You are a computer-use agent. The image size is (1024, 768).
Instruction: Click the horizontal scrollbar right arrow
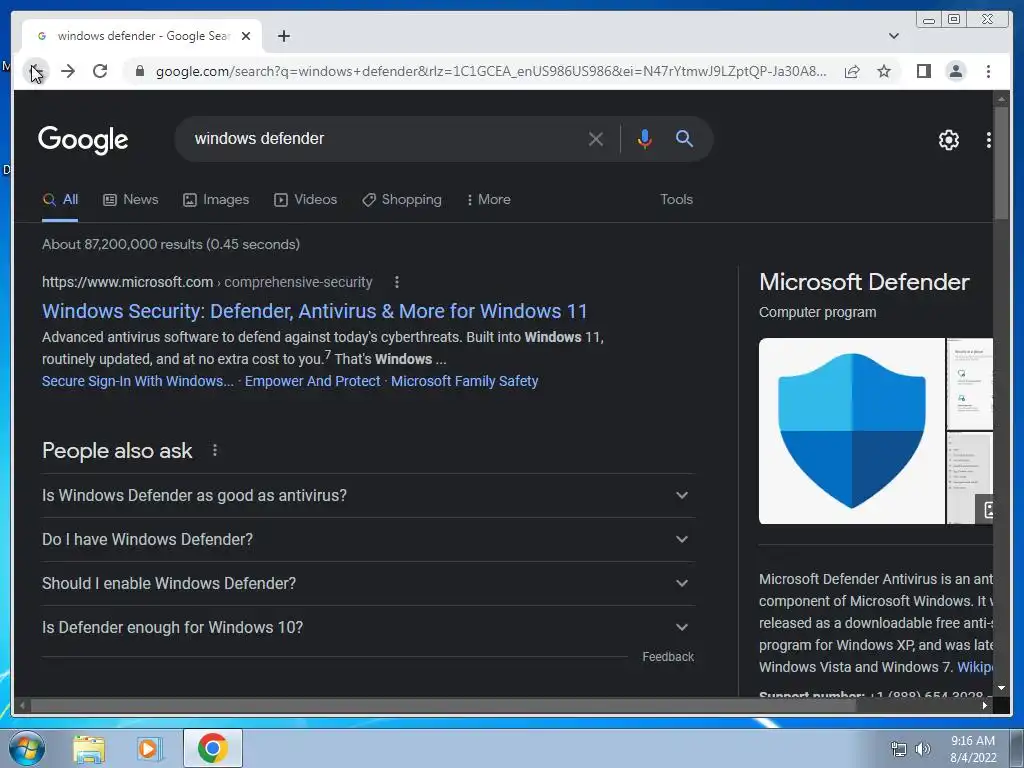click(985, 705)
